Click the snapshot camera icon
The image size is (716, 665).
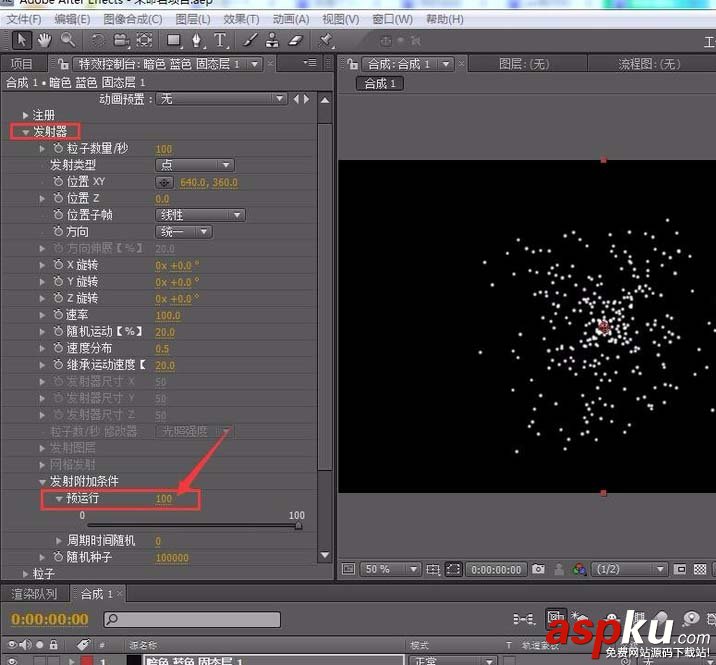click(538, 569)
